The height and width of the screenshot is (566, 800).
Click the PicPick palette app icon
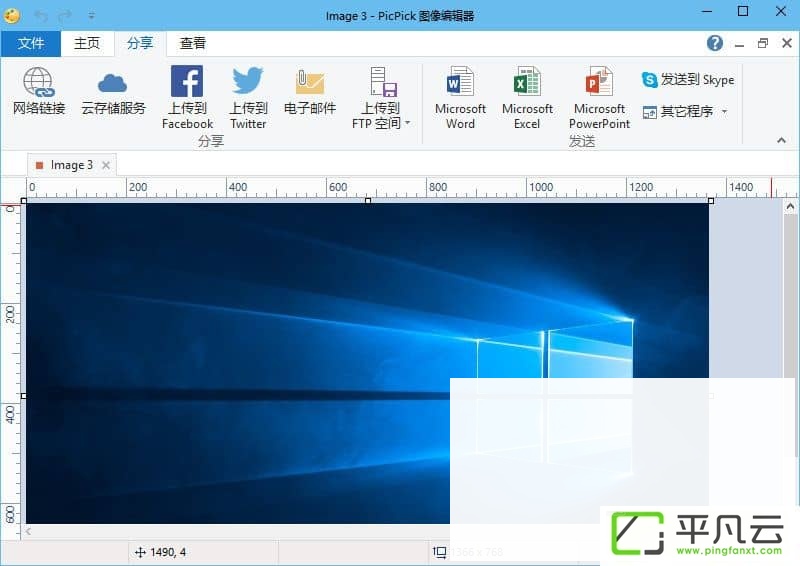click(x=12, y=15)
